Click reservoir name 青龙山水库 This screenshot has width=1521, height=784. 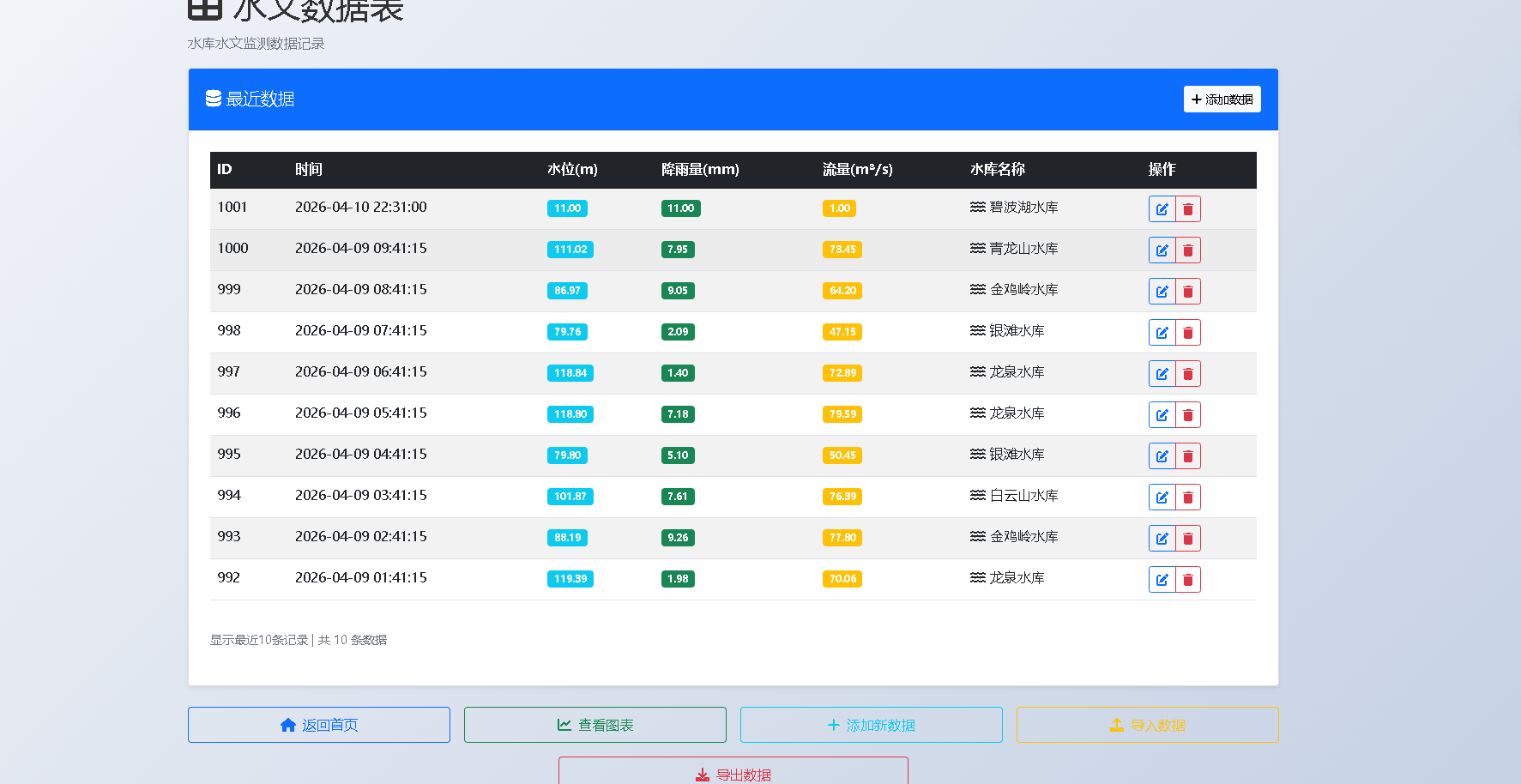click(x=1023, y=249)
